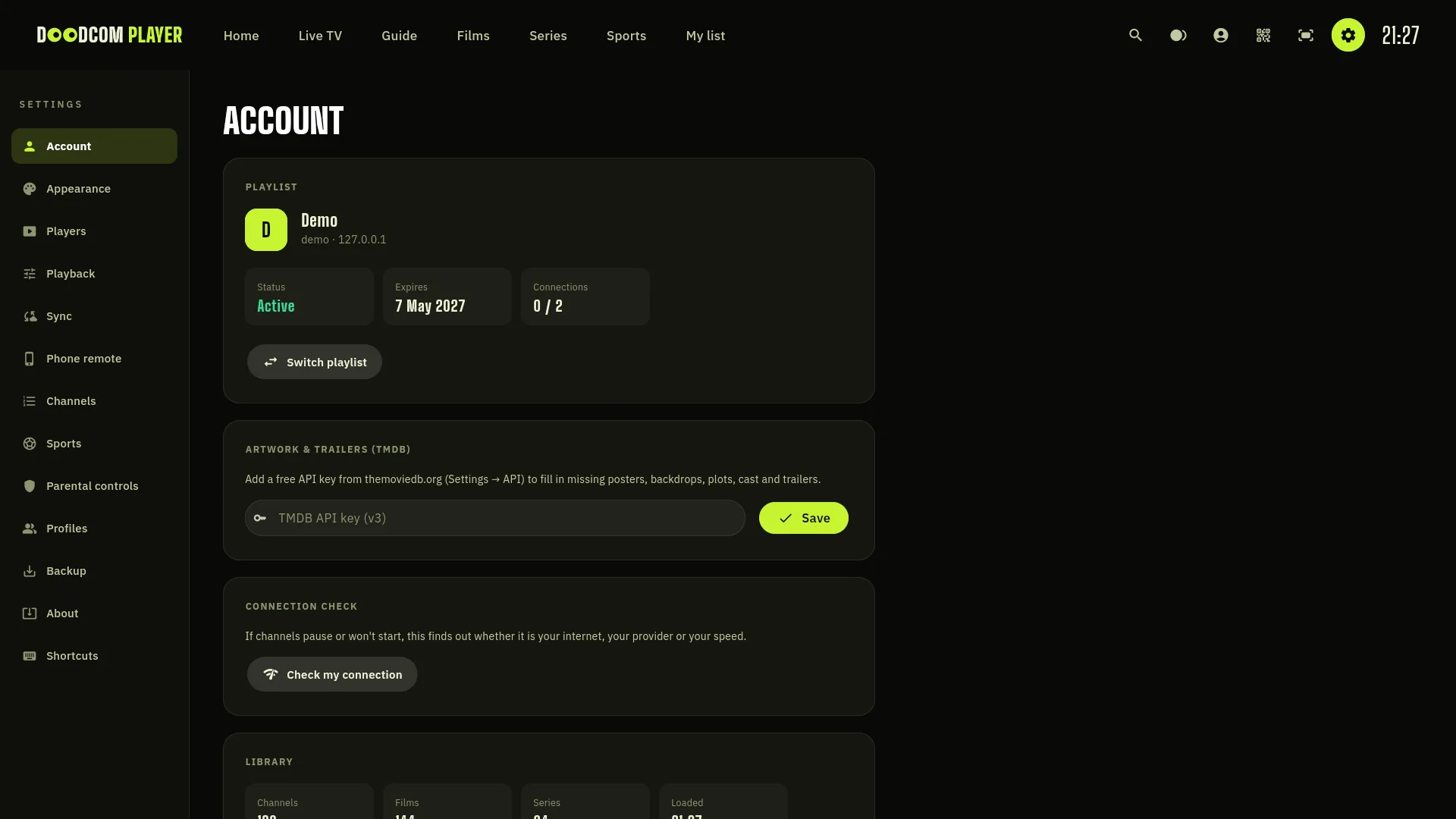
Task: Open Sports settings in sidebar
Action: click(x=94, y=443)
